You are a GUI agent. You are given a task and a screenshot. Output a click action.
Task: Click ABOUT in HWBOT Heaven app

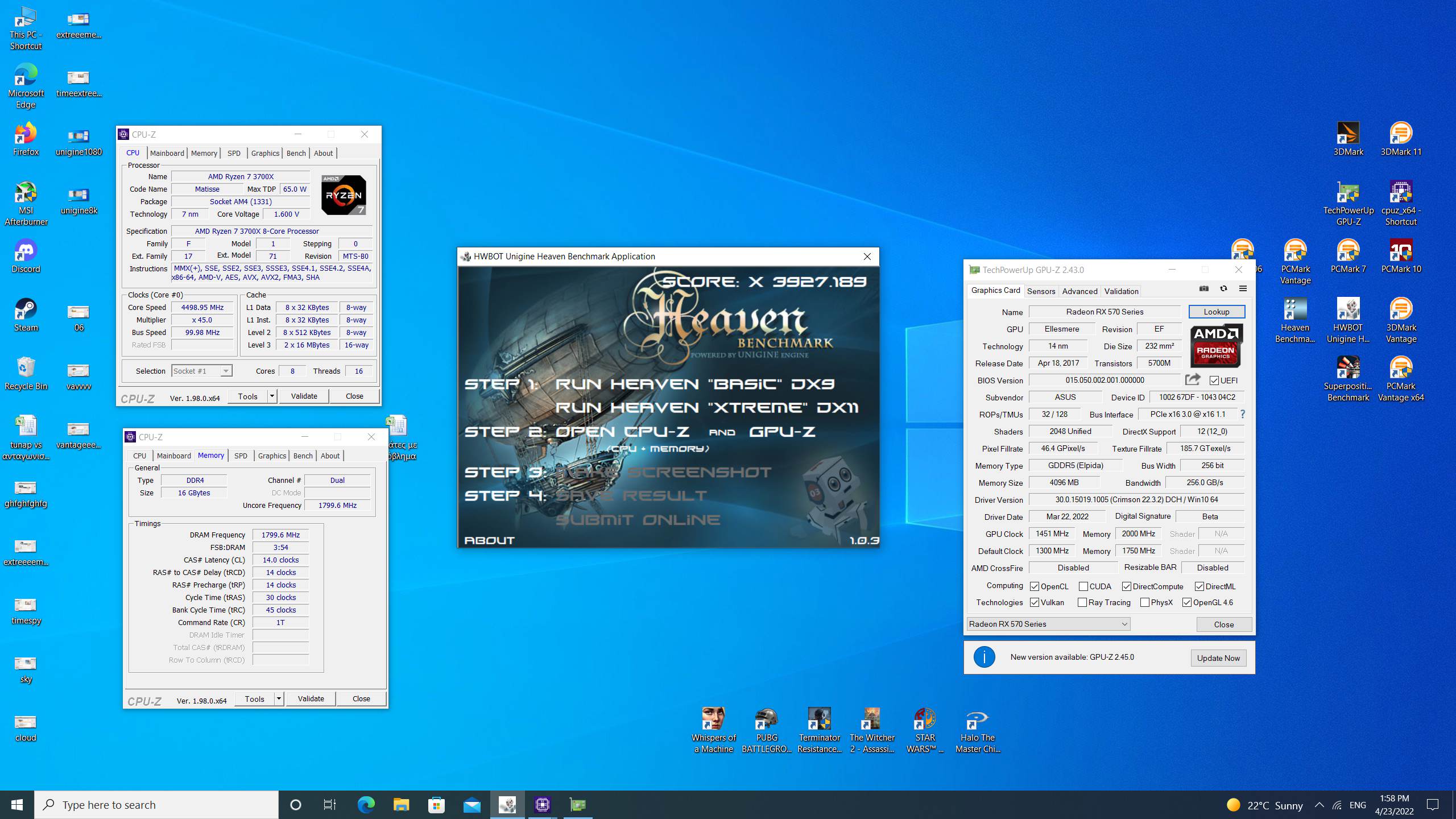(x=489, y=540)
